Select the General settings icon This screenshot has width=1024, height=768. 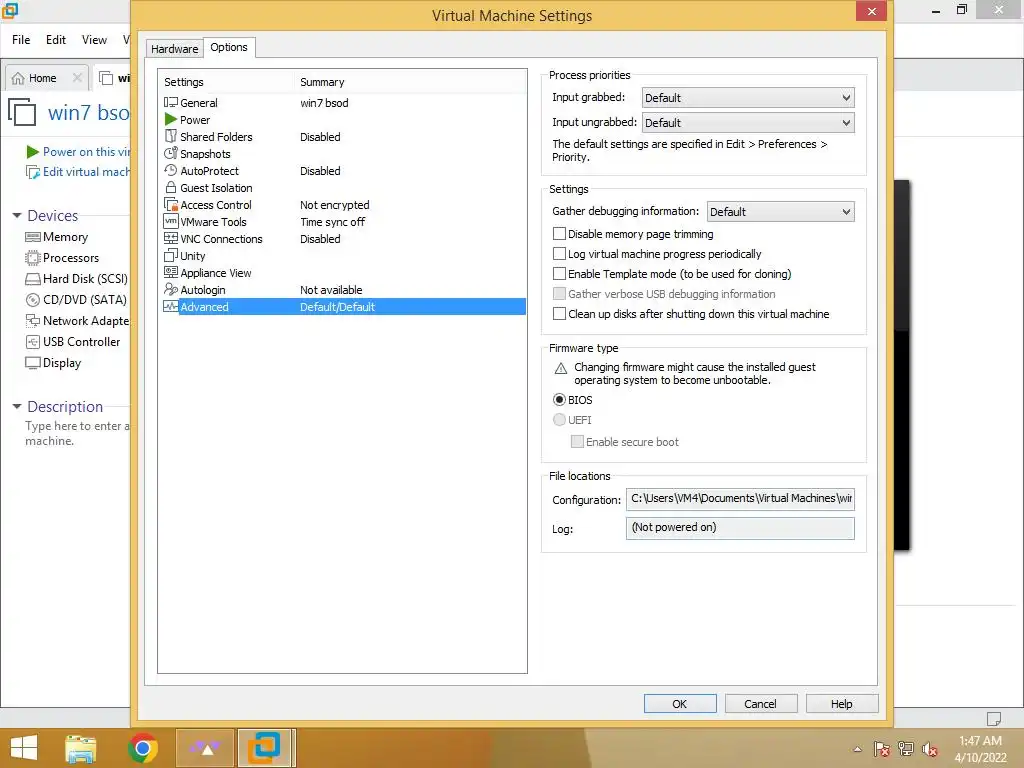(x=170, y=103)
